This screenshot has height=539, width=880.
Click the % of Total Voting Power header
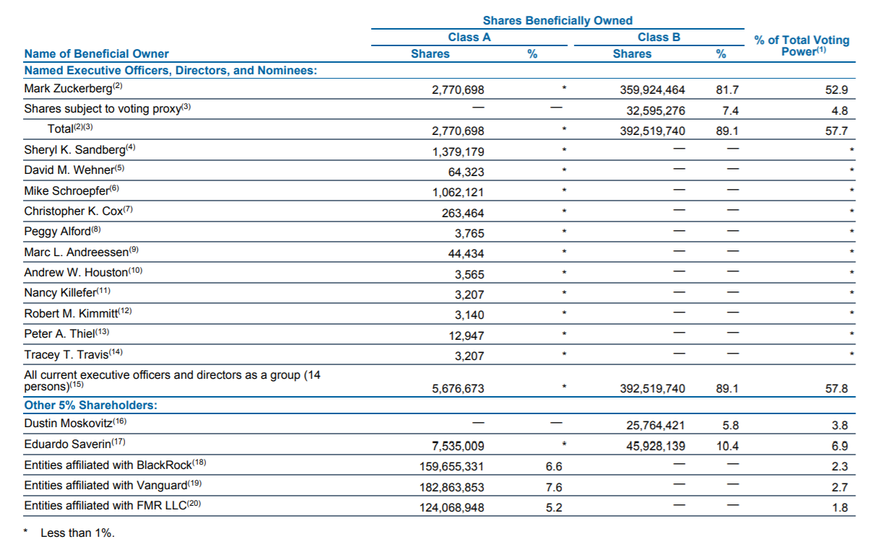(802, 46)
